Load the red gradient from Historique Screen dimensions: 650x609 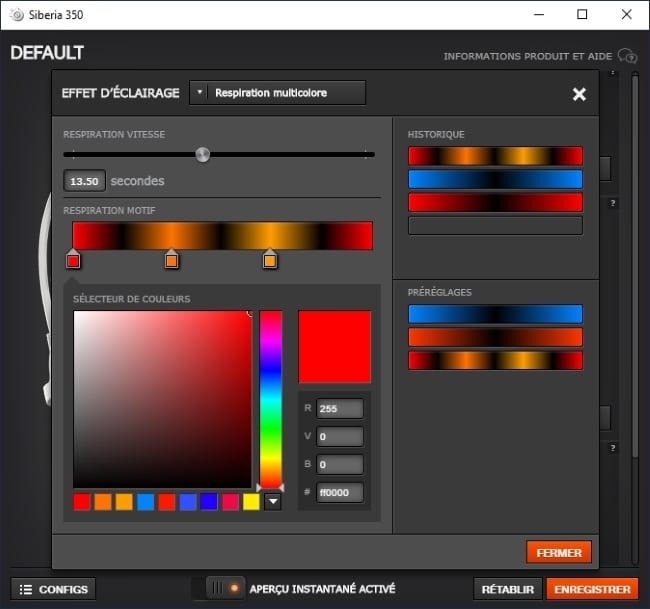[x=495, y=202]
